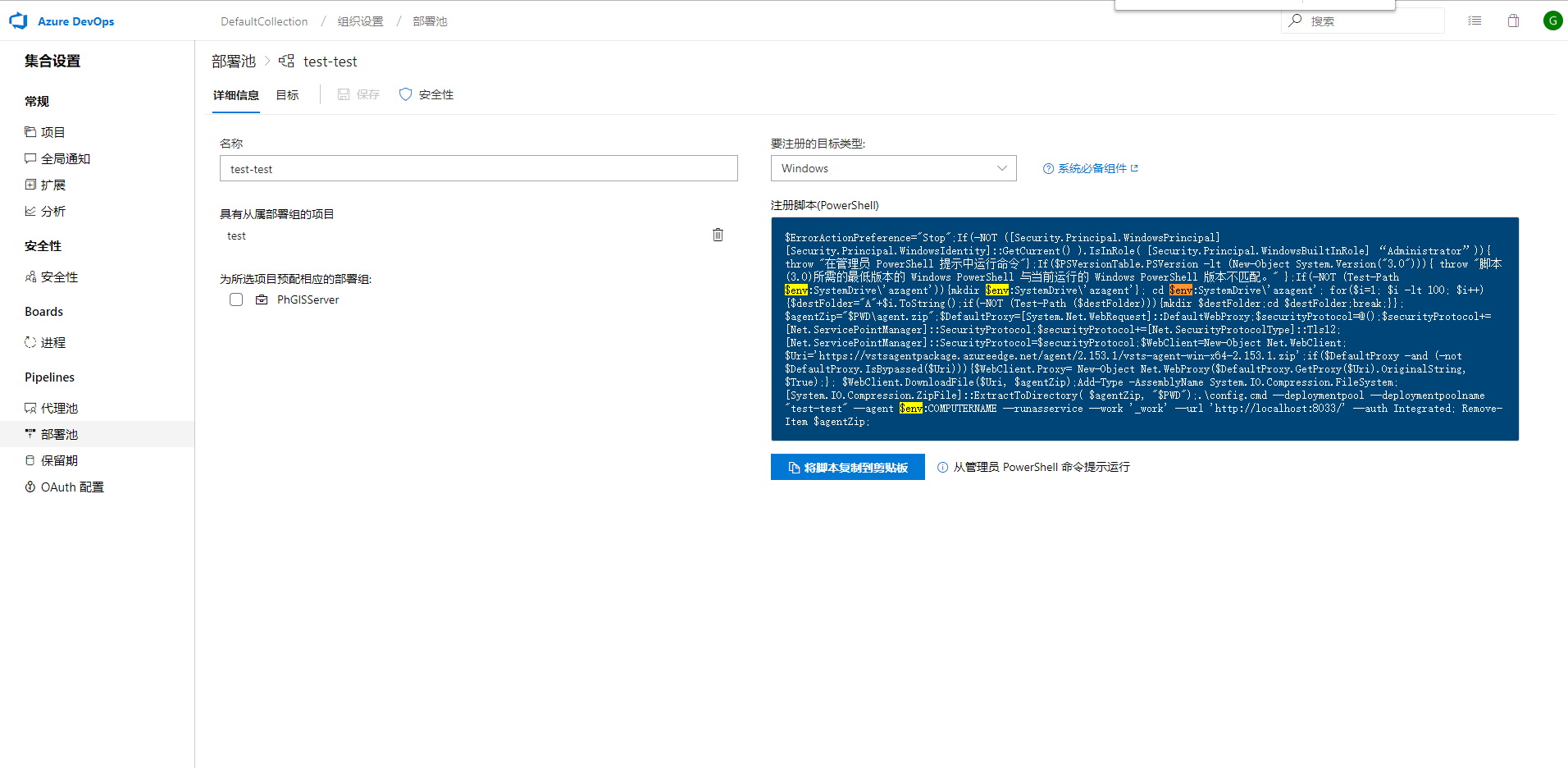Open the user profile avatar G
This screenshot has width=1568, height=768.
pos(1552,21)
